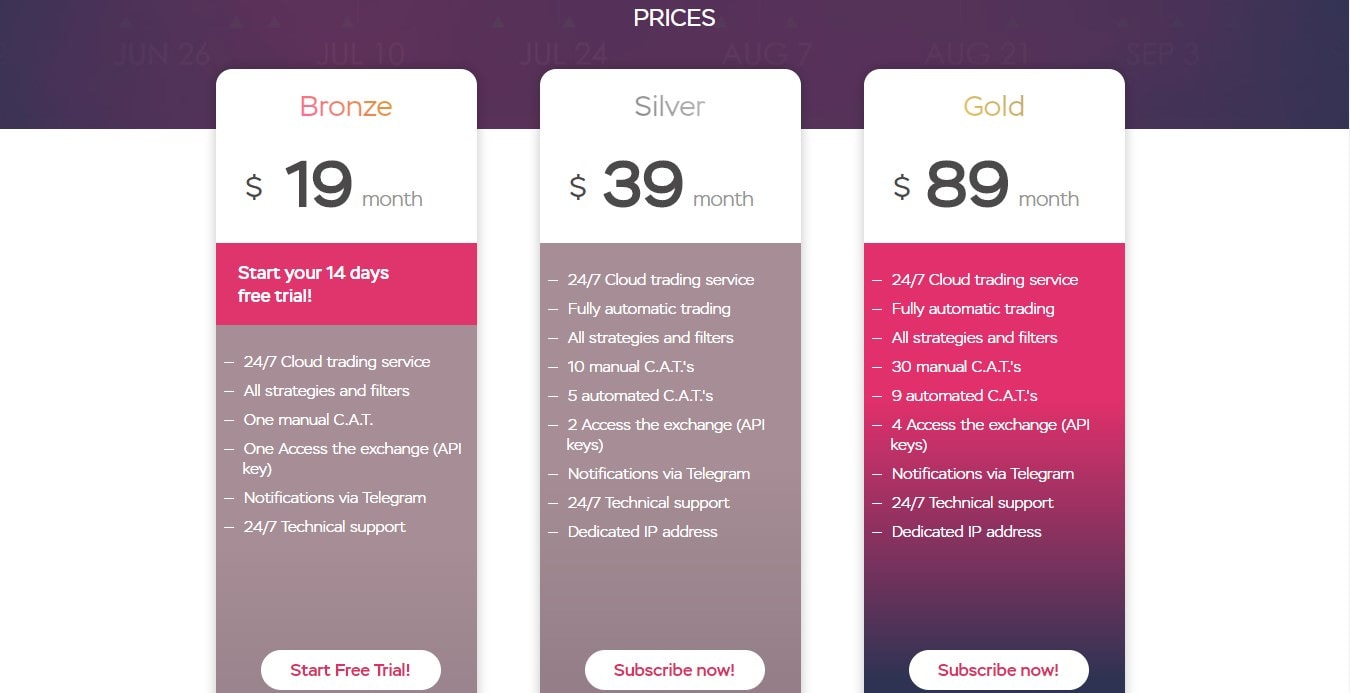Click the Start Free Trial! button
Screen dimensions: 1350x693
350,670
